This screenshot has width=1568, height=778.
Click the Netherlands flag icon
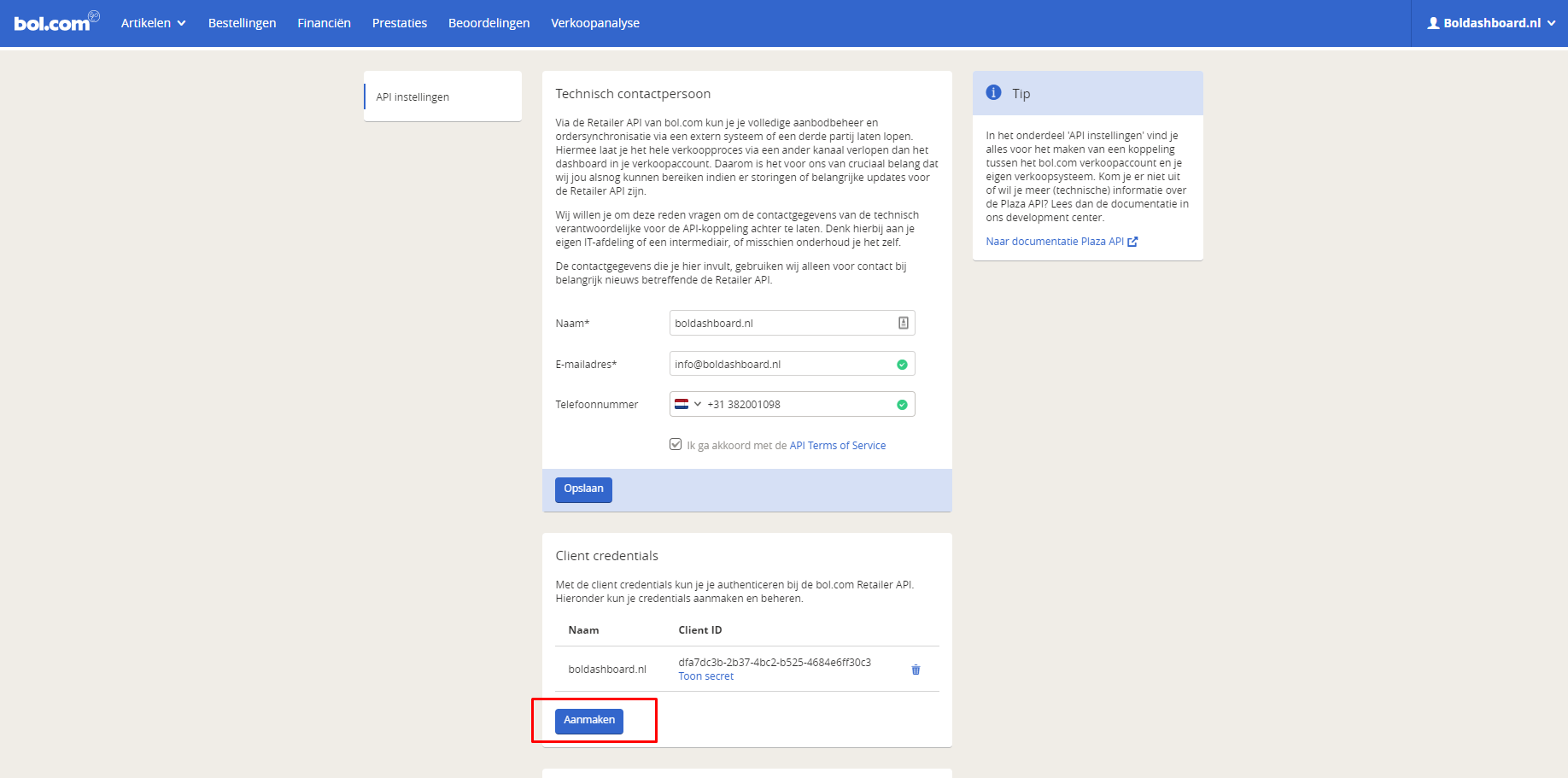coord(682,405)
